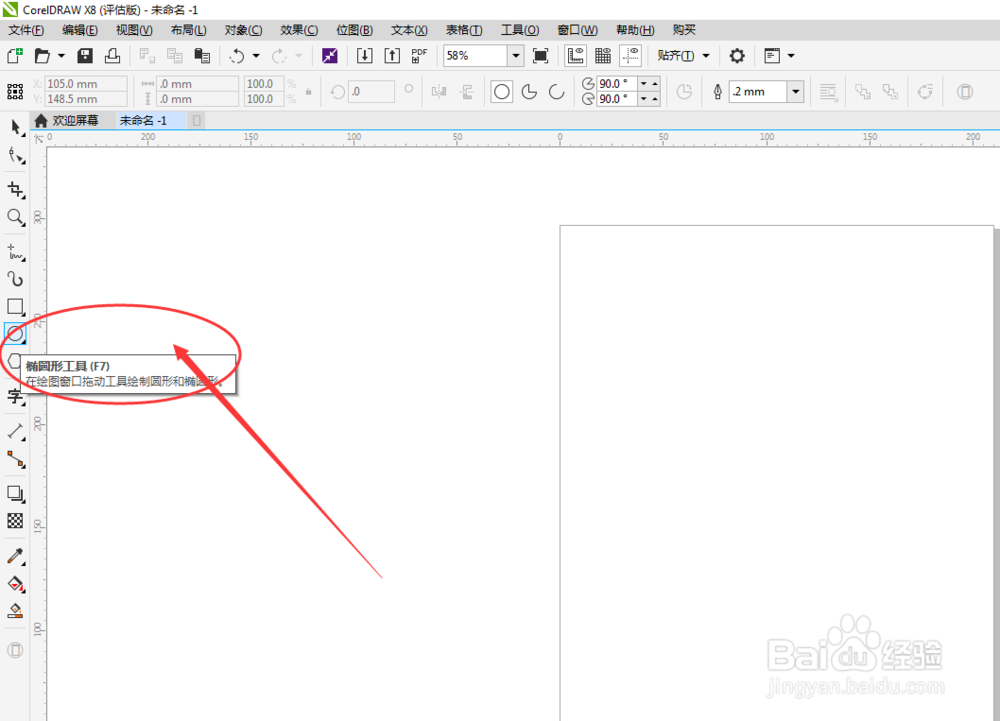
Task: Select the Connector tool
Action: pyautogui.click(x=16, y=459)
